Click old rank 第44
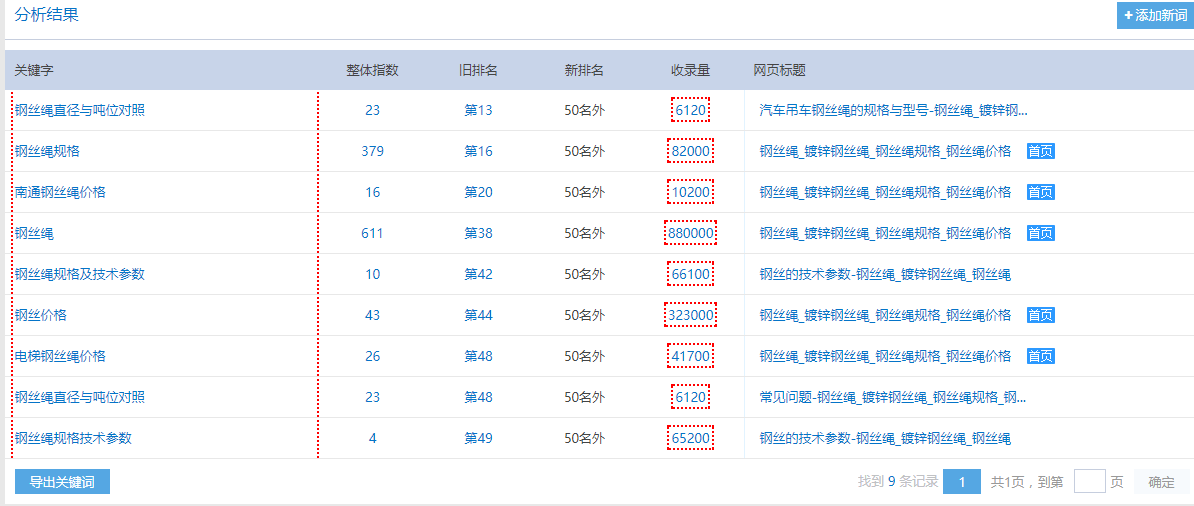The height and width of the screenshot is (506, 1194). [x=478, y=315]
